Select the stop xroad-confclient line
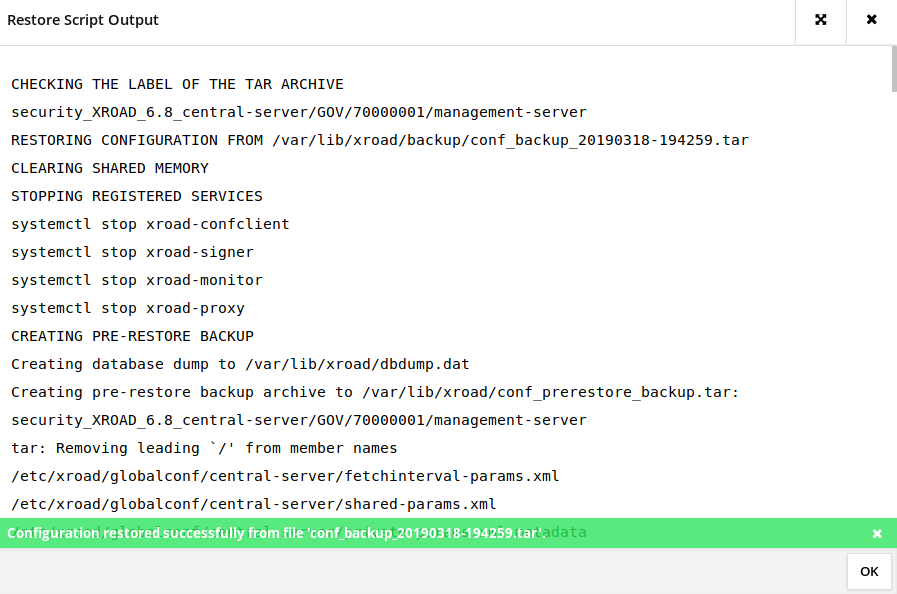The width and height of the screenshot is (897, 594). 150,224
